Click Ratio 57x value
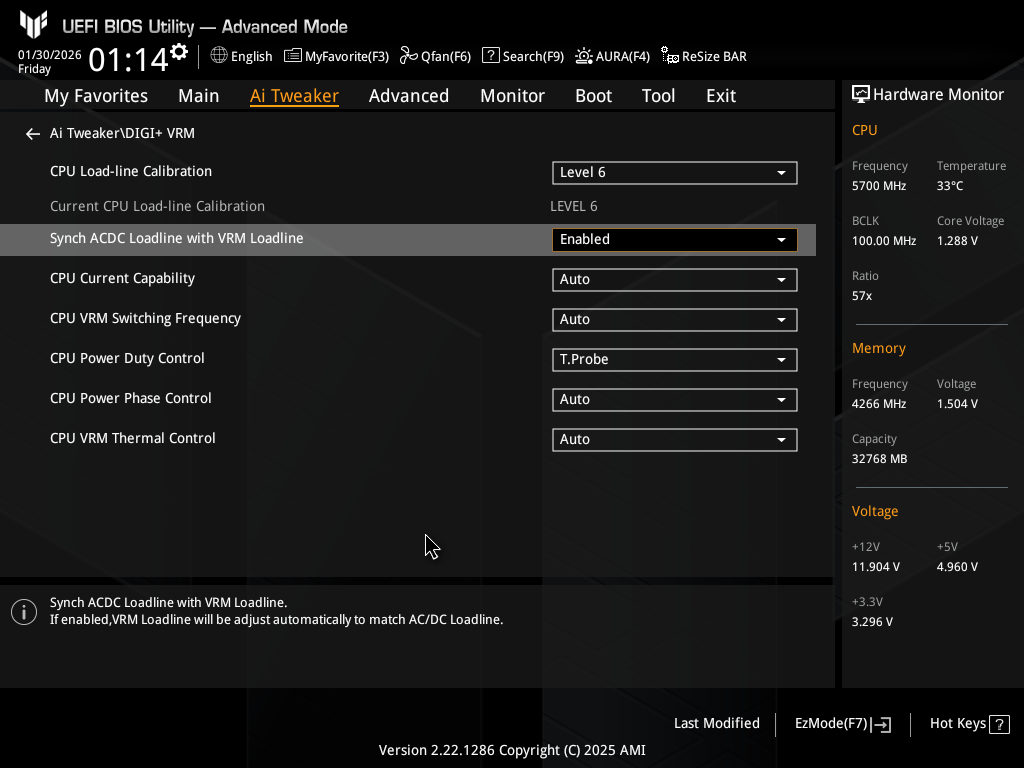Image resolution: width=1024 pixels, height=768 pixels. click(x=861, y=296)
